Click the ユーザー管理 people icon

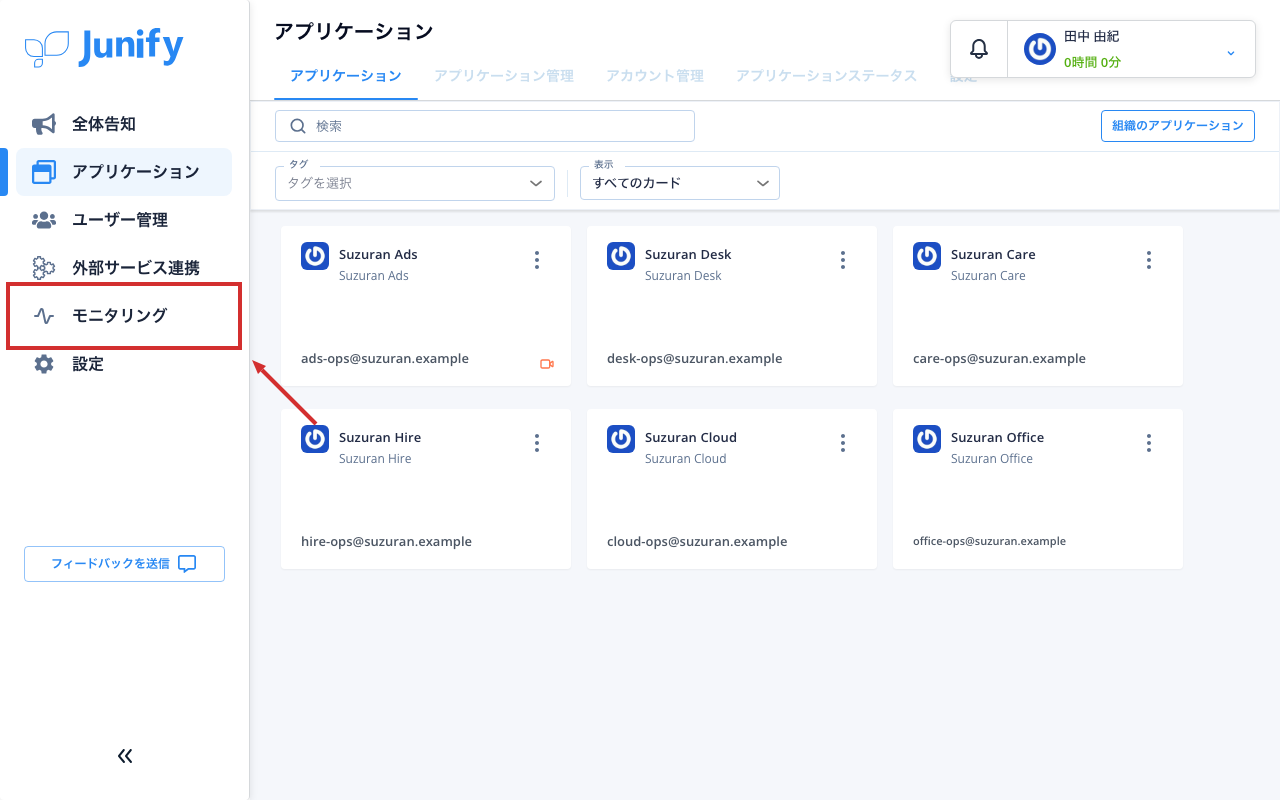coord(44,220)
